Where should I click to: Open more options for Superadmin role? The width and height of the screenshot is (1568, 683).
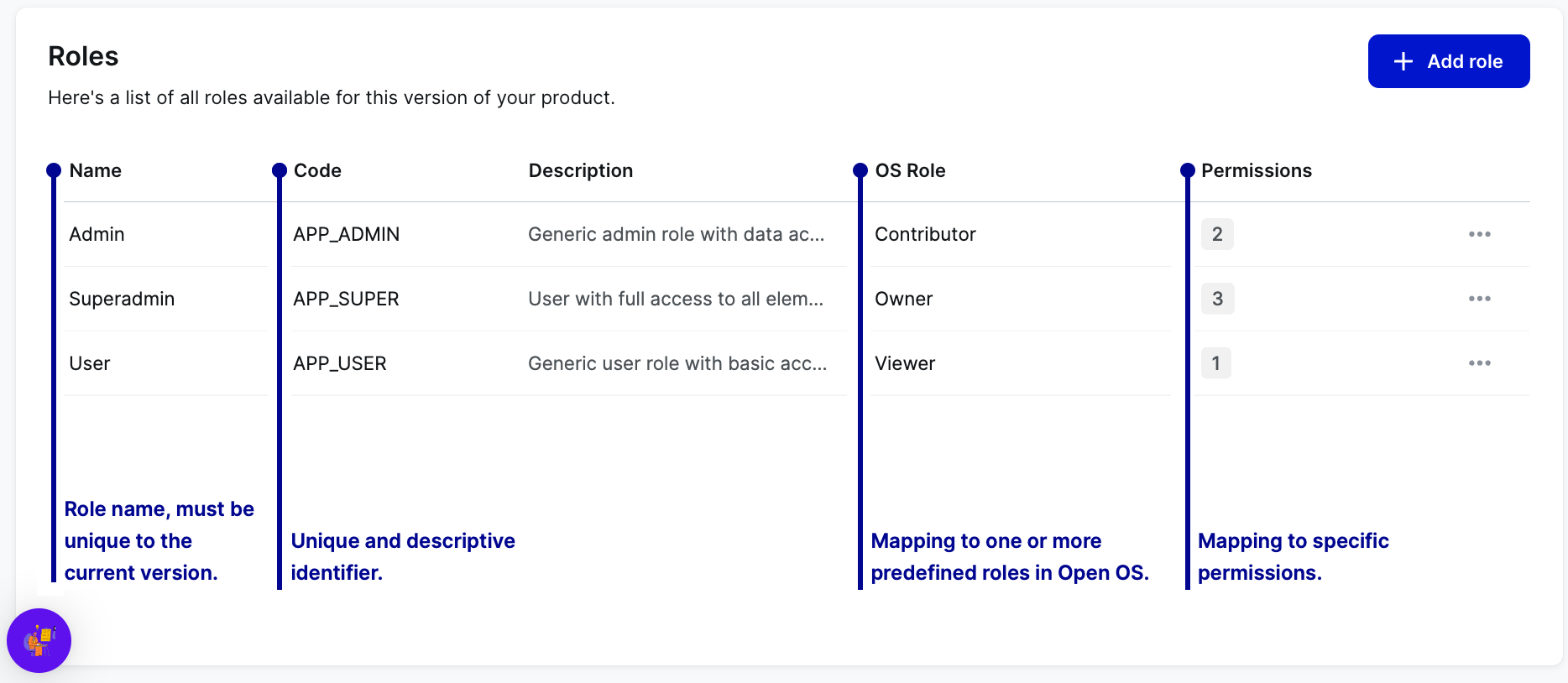point(1479,299)
